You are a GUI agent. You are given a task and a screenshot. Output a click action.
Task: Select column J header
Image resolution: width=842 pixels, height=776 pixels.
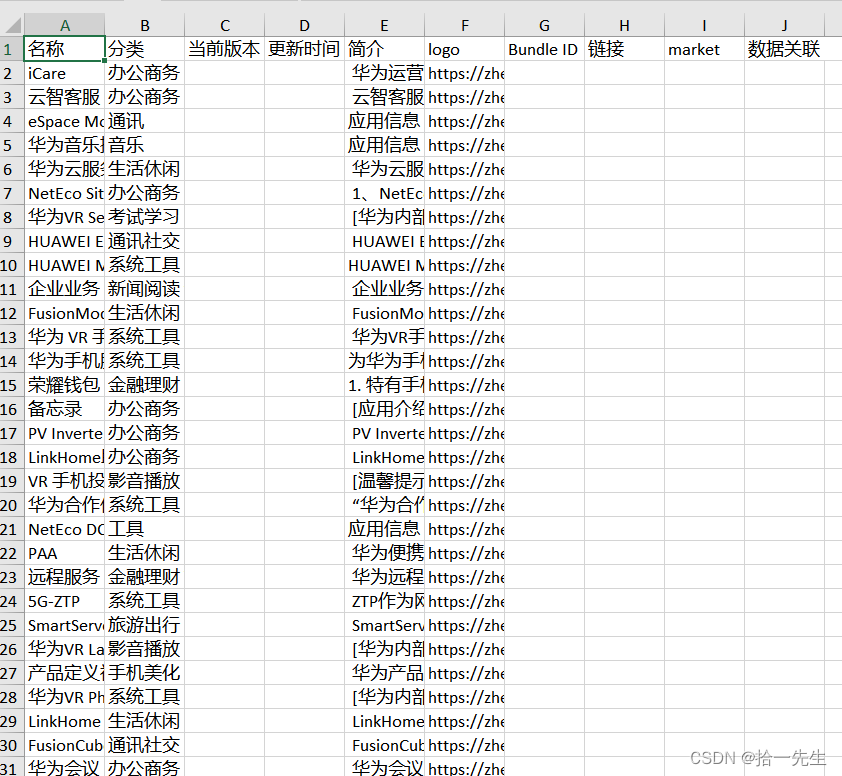(x=785, y=25)
